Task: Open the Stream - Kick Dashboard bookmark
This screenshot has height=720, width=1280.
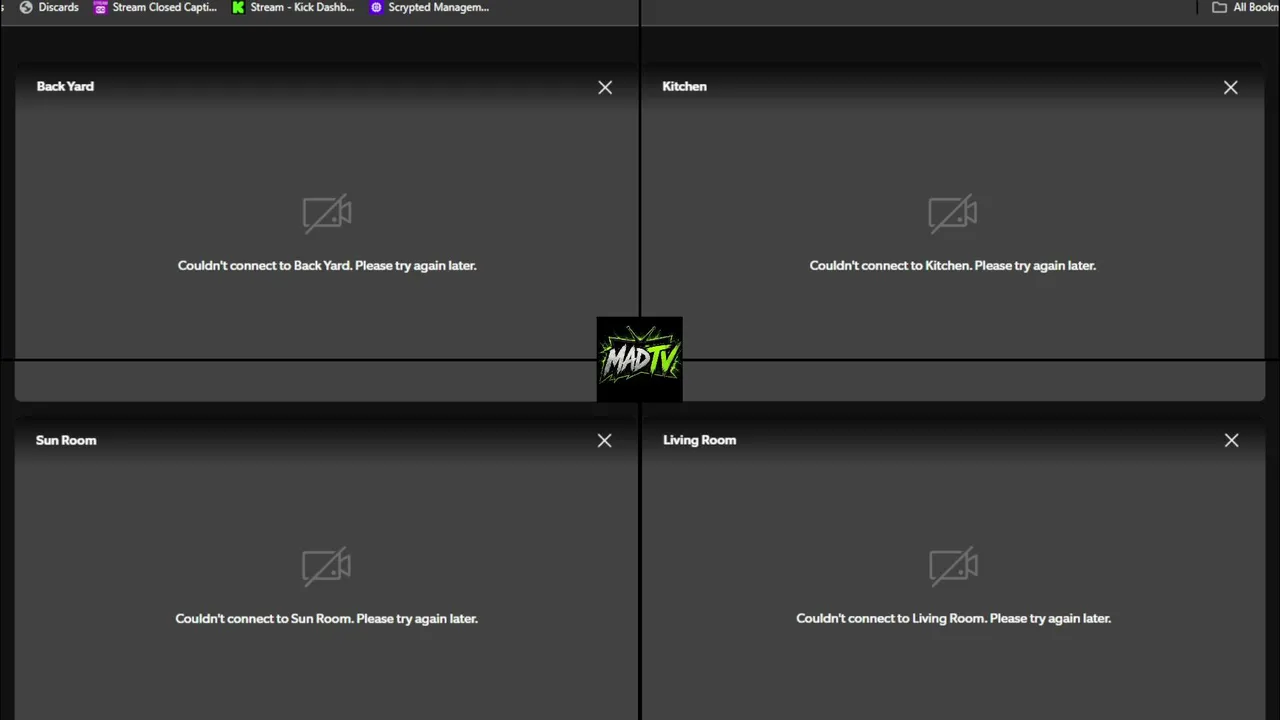Action: pyautogui.click(x=293, y=7)
